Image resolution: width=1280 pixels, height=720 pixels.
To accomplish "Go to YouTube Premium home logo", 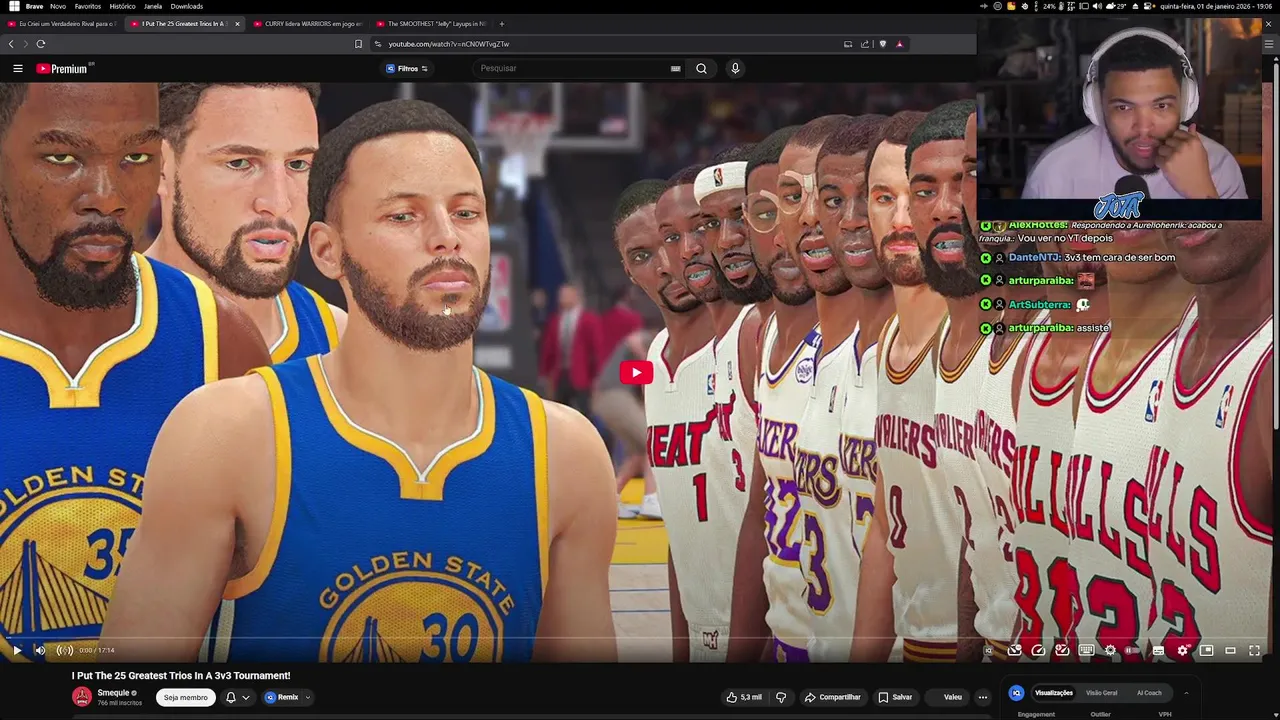I will tap(62, 68).
